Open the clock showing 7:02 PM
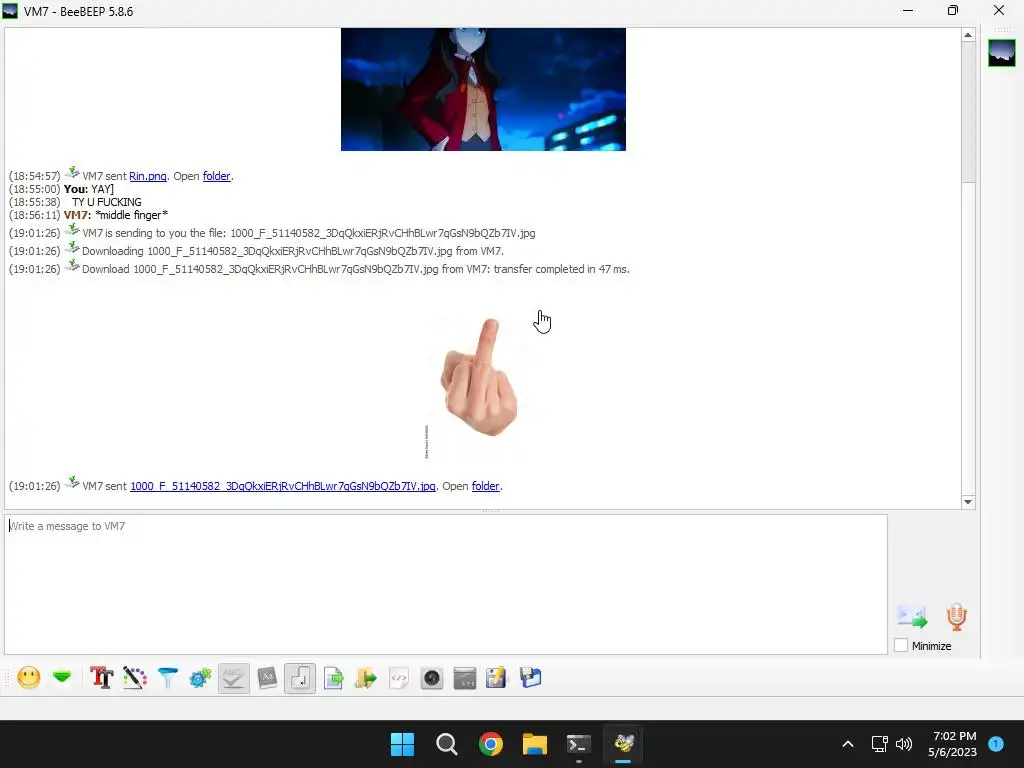Screen dimensions: 1024x768 [x=952, y=744]
